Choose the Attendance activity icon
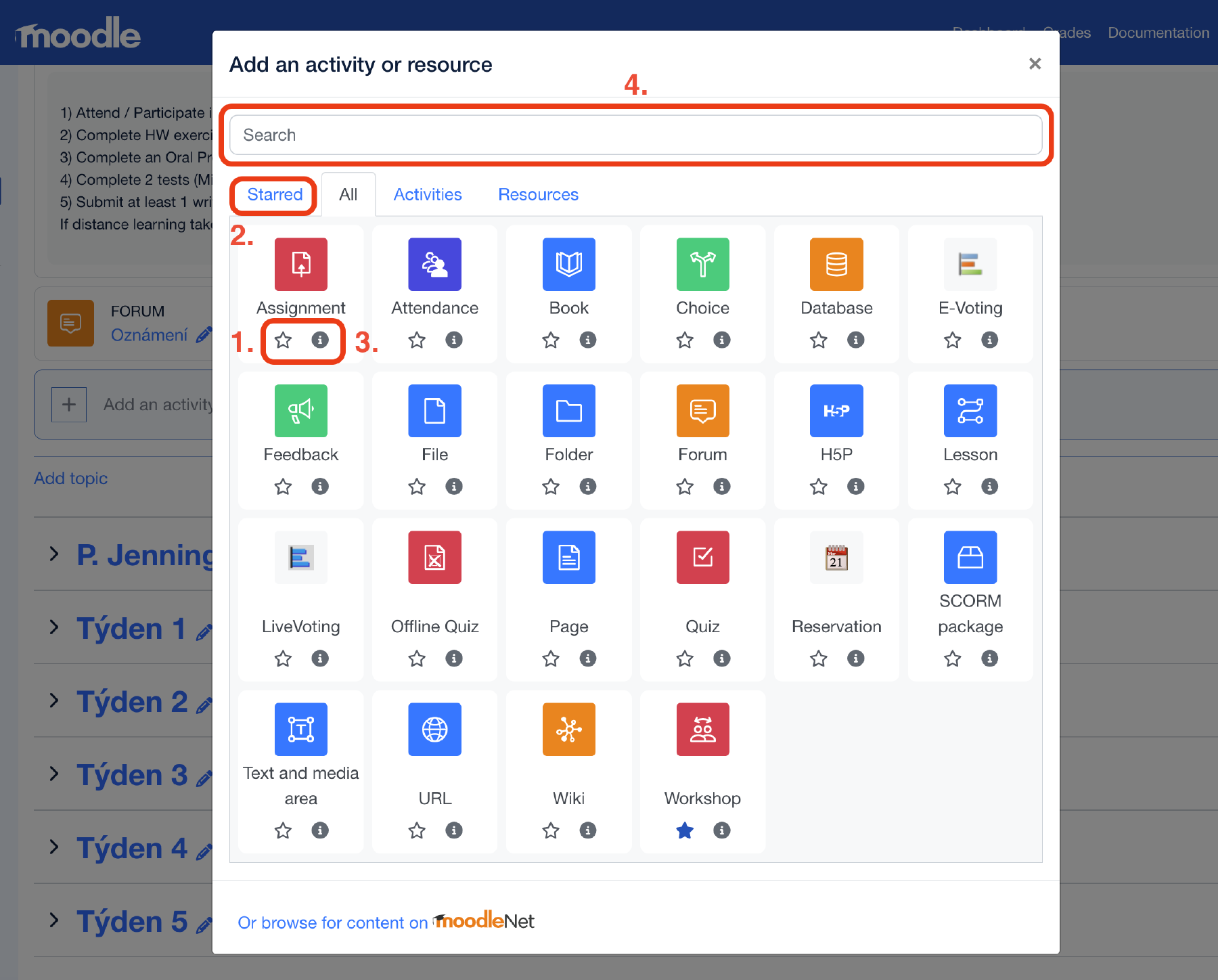This screenshot has width=1218, height=980. pos(434,264)
